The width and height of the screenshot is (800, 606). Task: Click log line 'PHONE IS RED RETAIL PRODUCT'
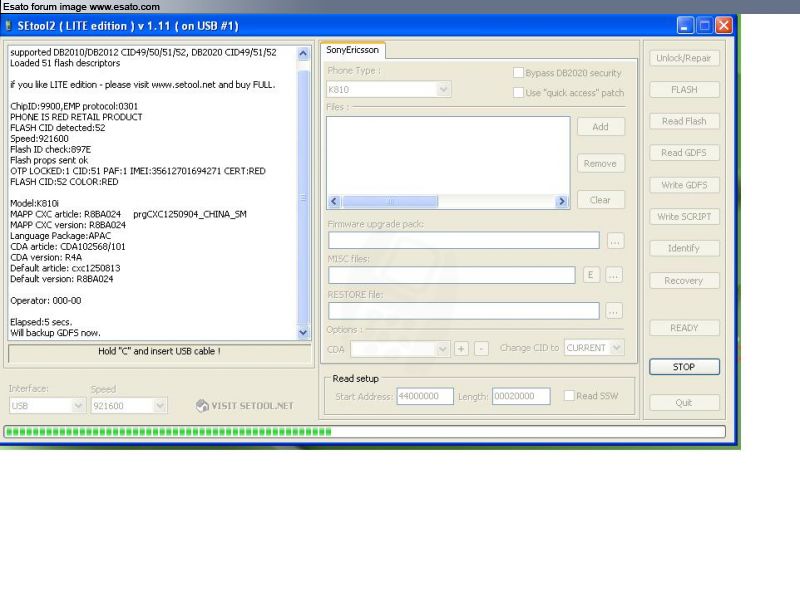76,117
